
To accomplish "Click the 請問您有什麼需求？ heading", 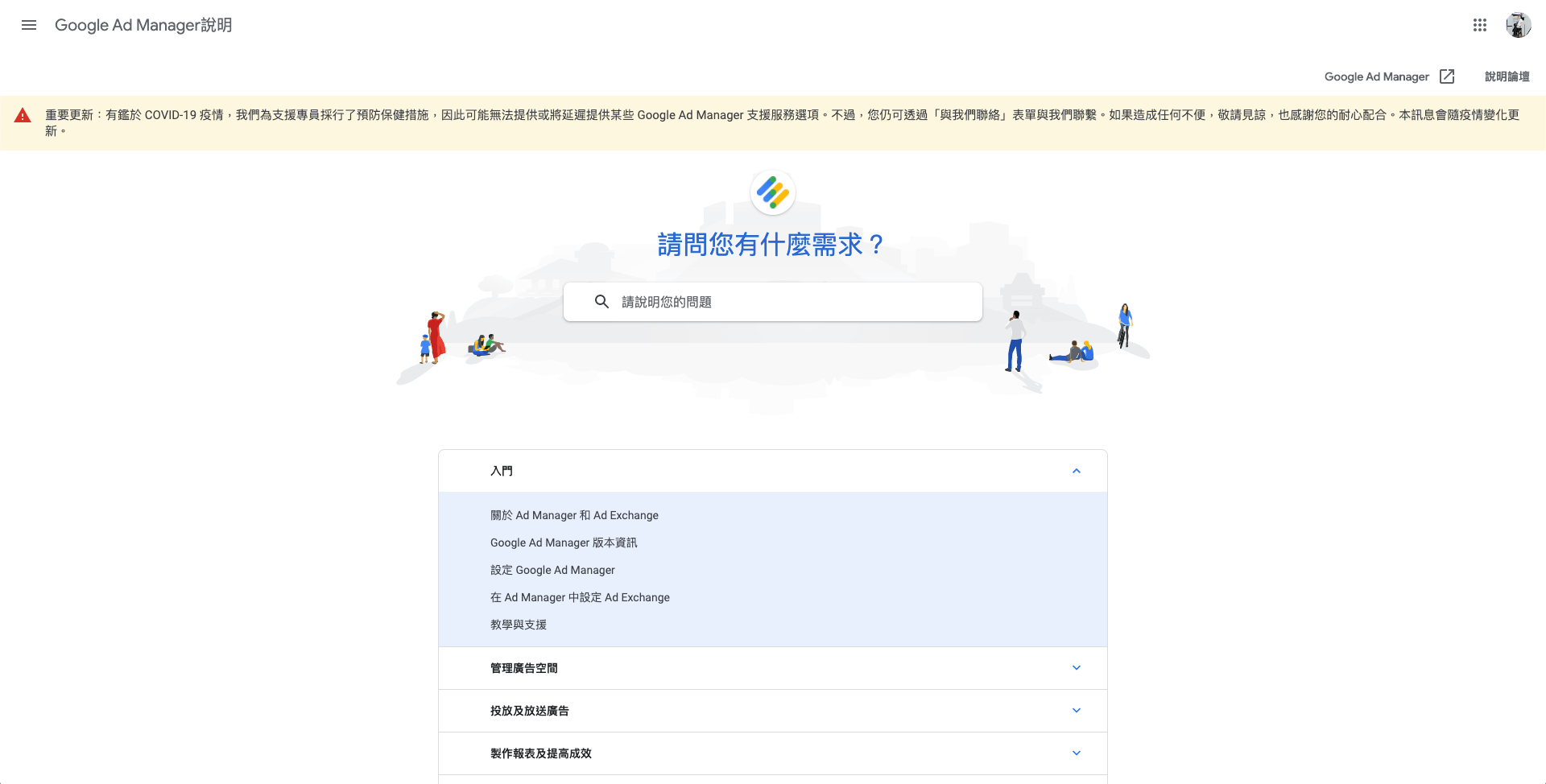I will (x=771, y=245).
